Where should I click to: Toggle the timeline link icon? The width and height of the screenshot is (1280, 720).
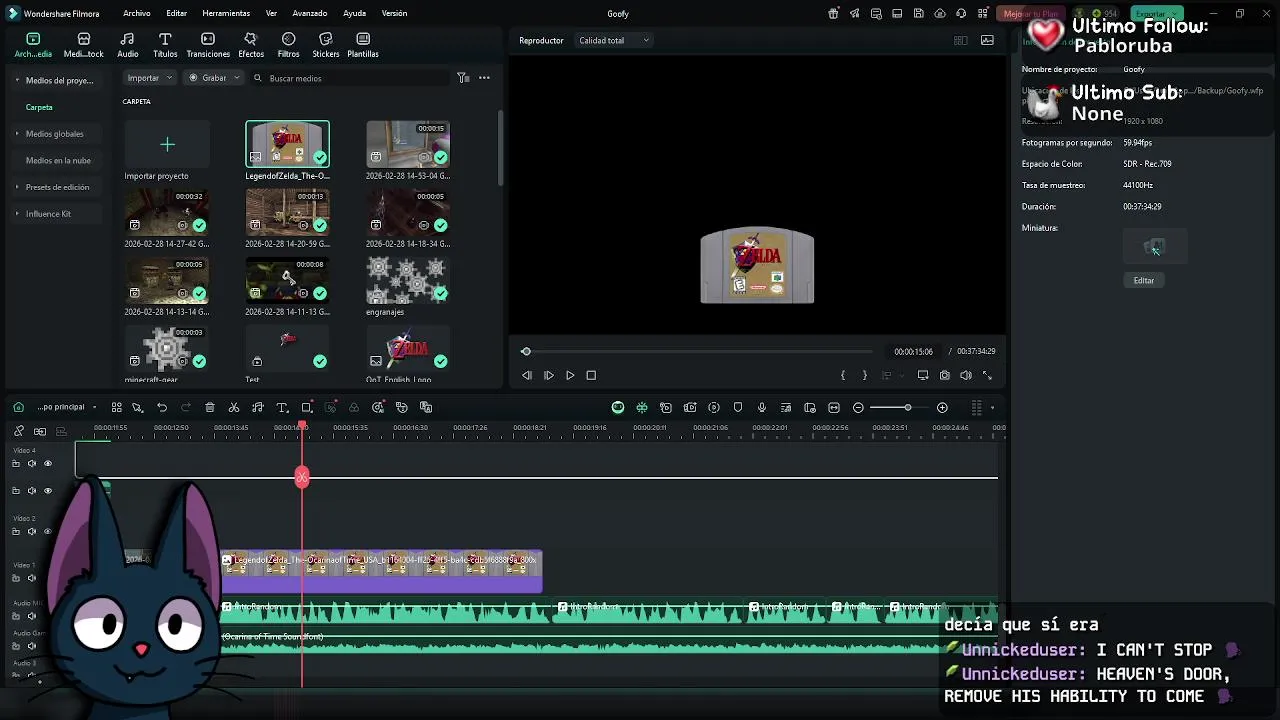pos(19,431)
